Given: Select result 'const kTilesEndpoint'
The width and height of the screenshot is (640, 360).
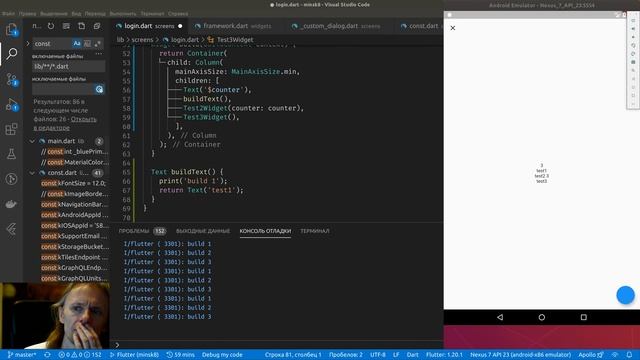Looking at the screenshot, I should coord(74,258).
